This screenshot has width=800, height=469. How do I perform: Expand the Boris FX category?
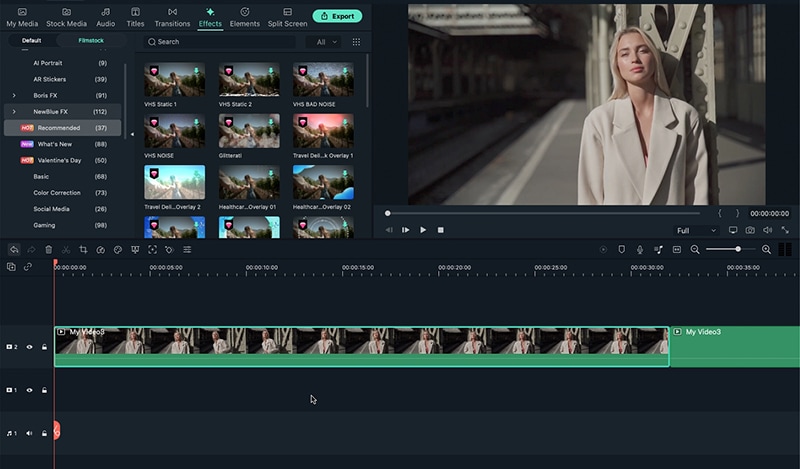14,95
